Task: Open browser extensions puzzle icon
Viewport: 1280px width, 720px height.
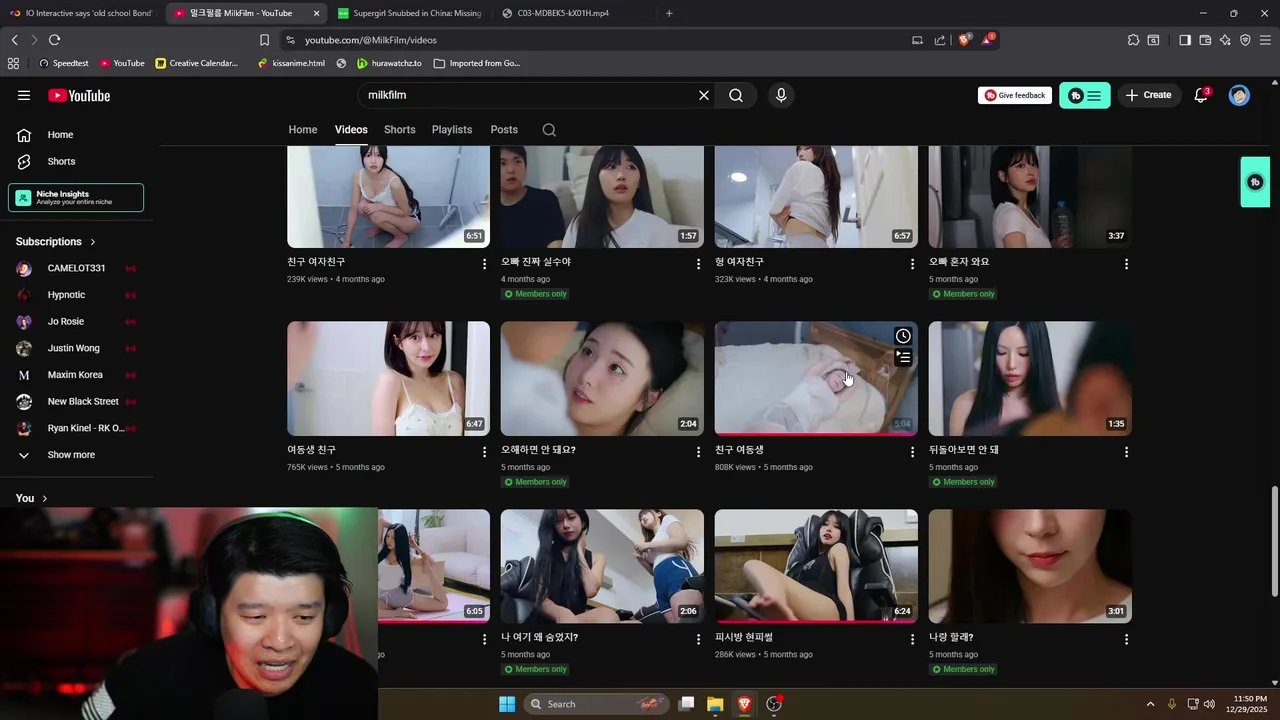Action: pyautogui.click(x=1133, y=40)
